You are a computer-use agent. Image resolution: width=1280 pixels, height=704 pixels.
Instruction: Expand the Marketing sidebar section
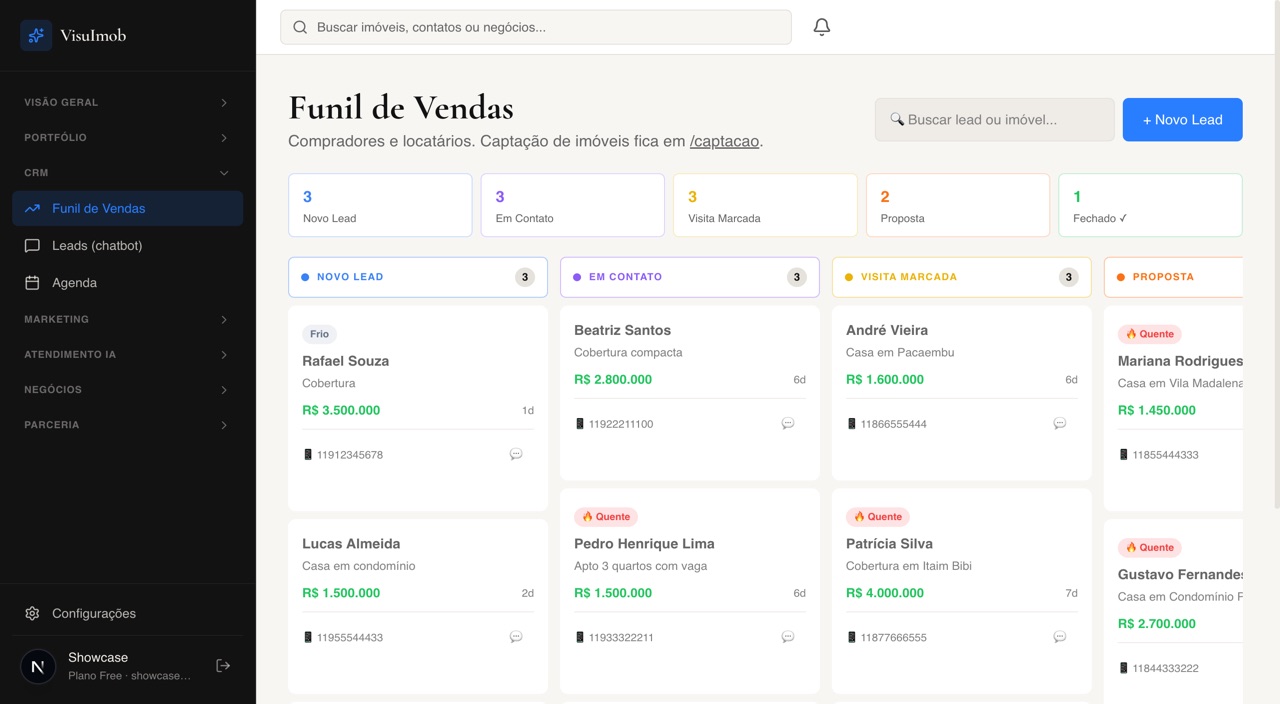(128, 320)
